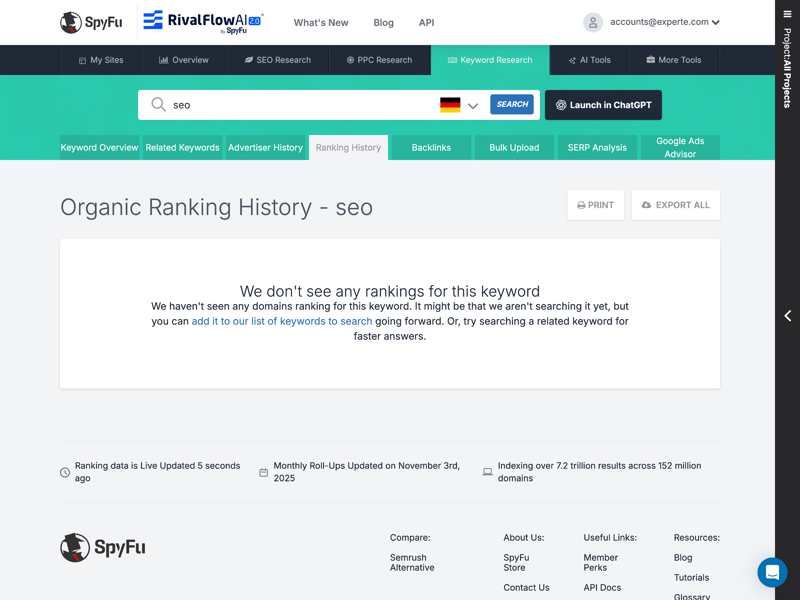
Task: Click the magnifying glass search icon
Action: (158, 105)
